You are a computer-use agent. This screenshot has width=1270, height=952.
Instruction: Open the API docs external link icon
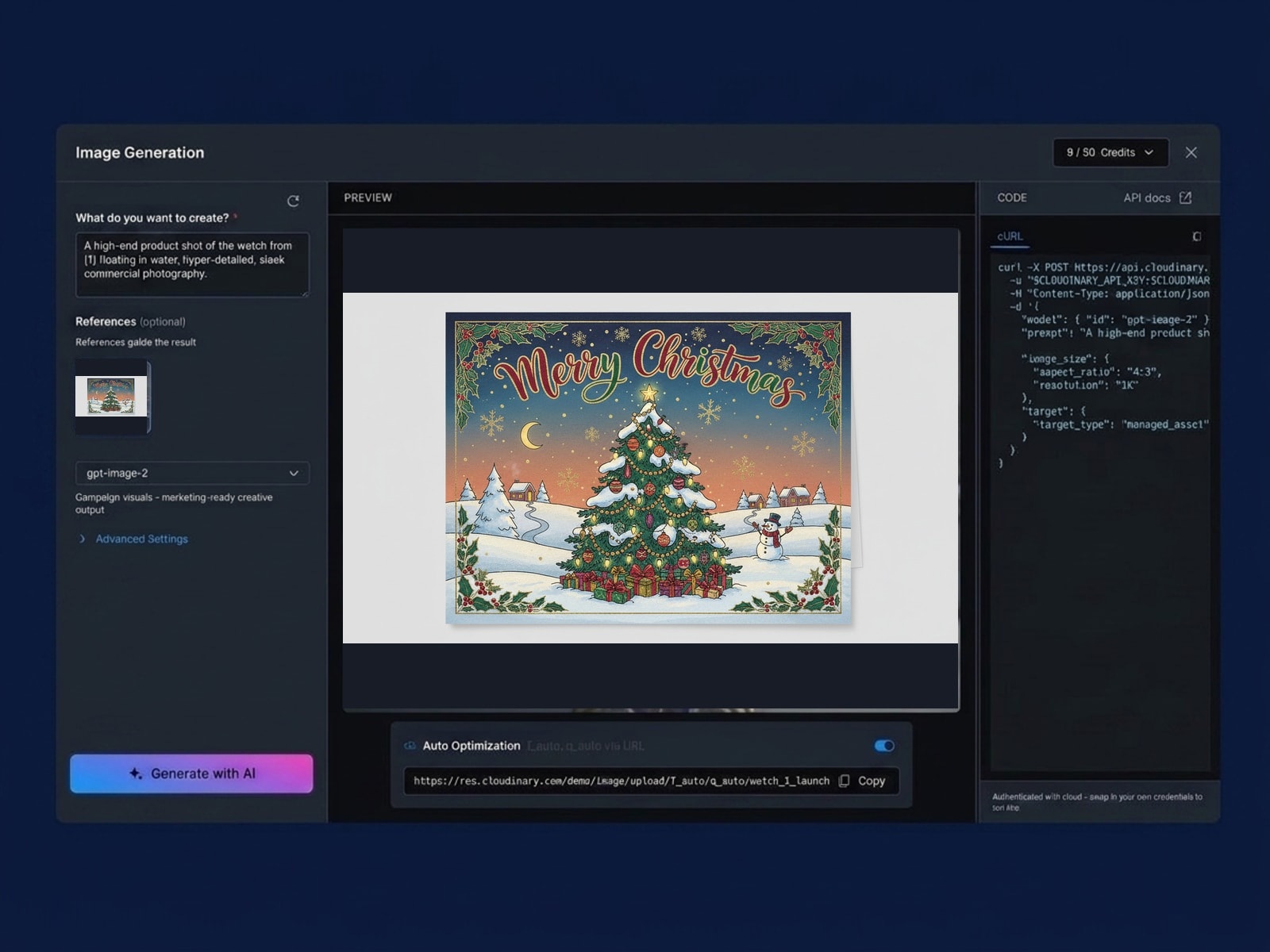click(x=1185, y=198)
